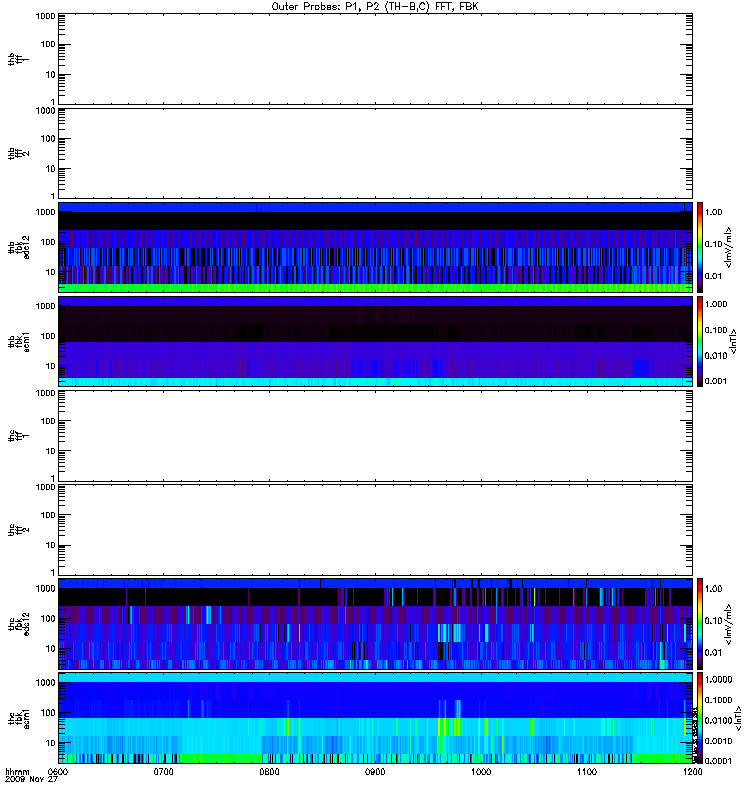Click the 'hhmm' axis format label
The image size is (750, 800).
point(17,772)
